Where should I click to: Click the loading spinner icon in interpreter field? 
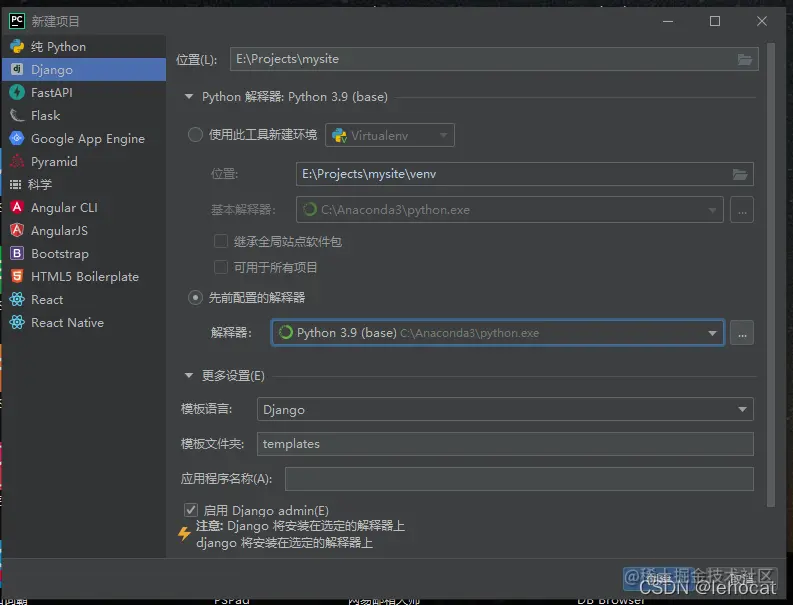286,332
